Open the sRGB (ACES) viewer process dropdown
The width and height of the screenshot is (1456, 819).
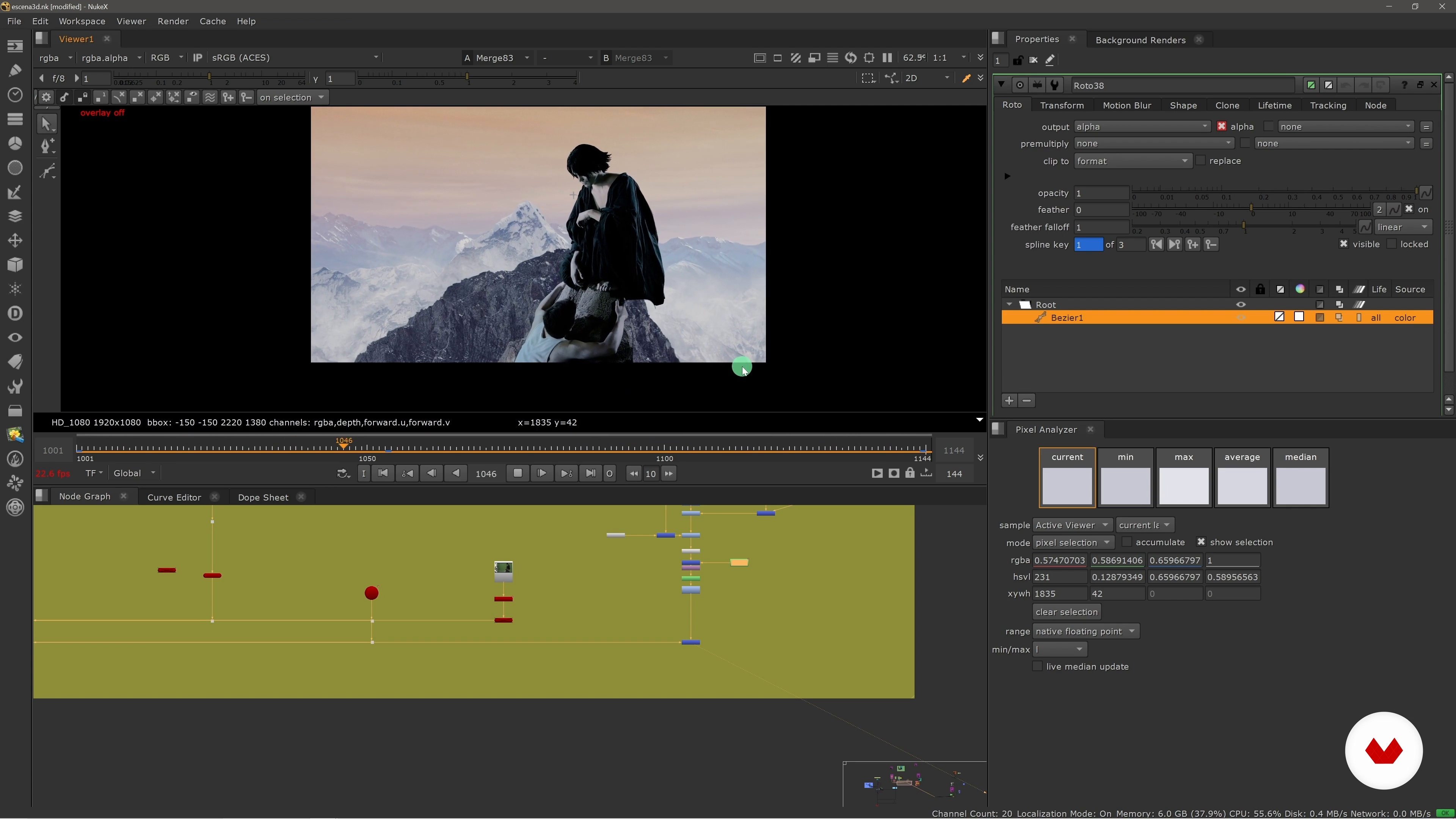click(x=295, y=58)
